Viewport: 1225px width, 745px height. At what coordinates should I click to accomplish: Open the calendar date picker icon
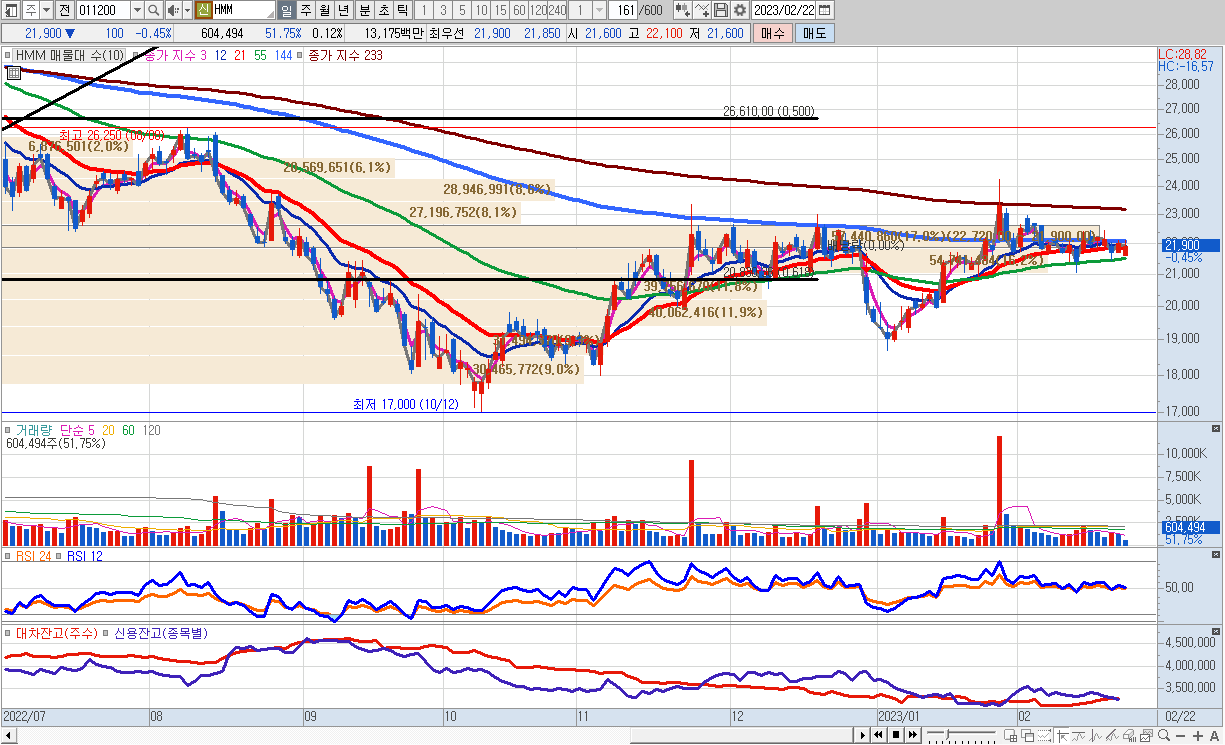click(x=824, y=10)
